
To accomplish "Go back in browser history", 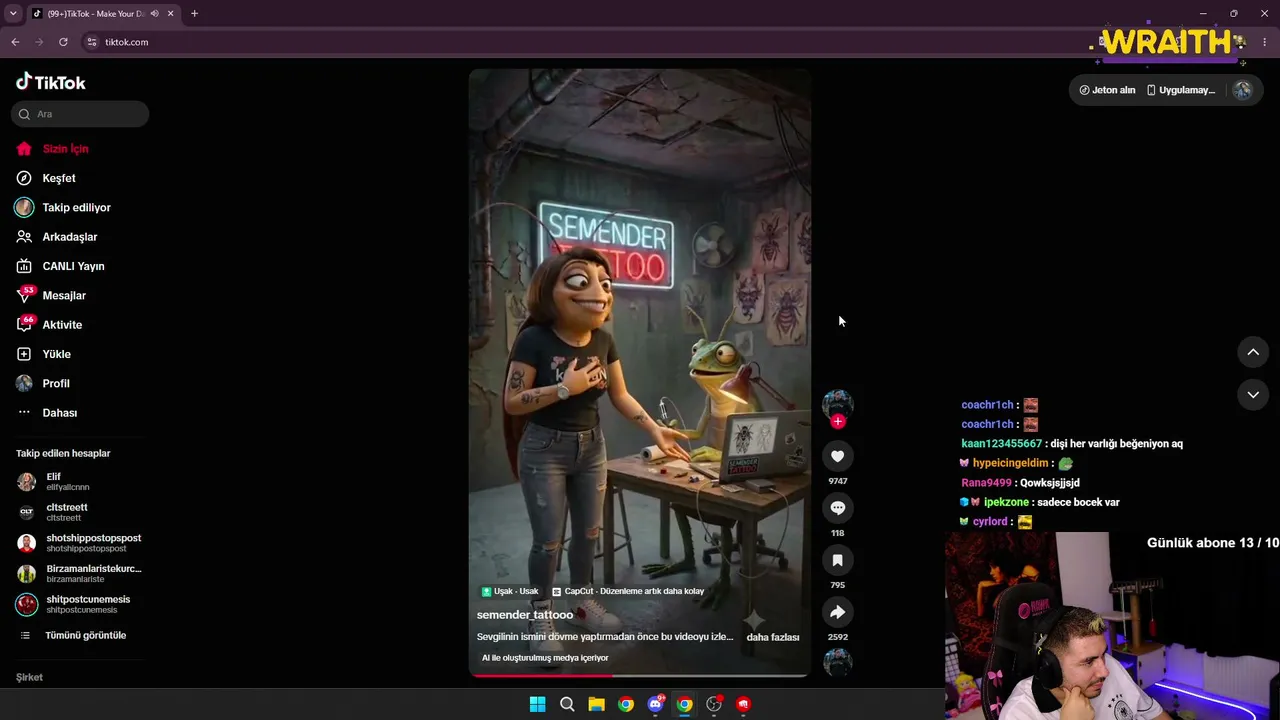I will pos(15,42).
